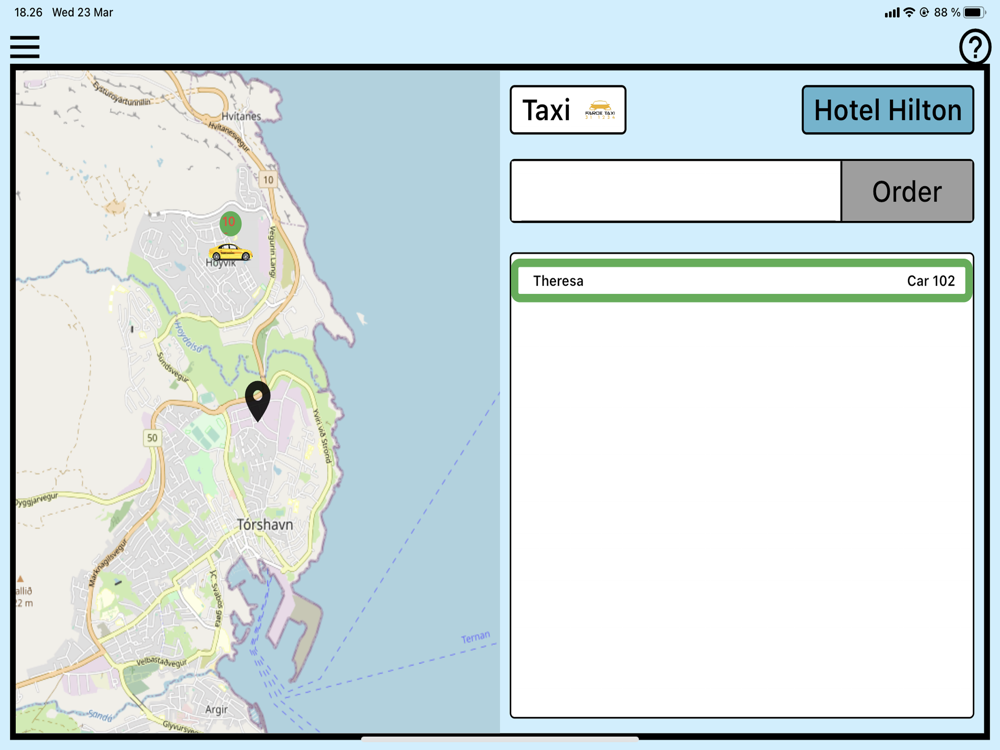Tap the Ternan ferry route label
Viewport: 1000px width, 750px height.
coord(476,636)
